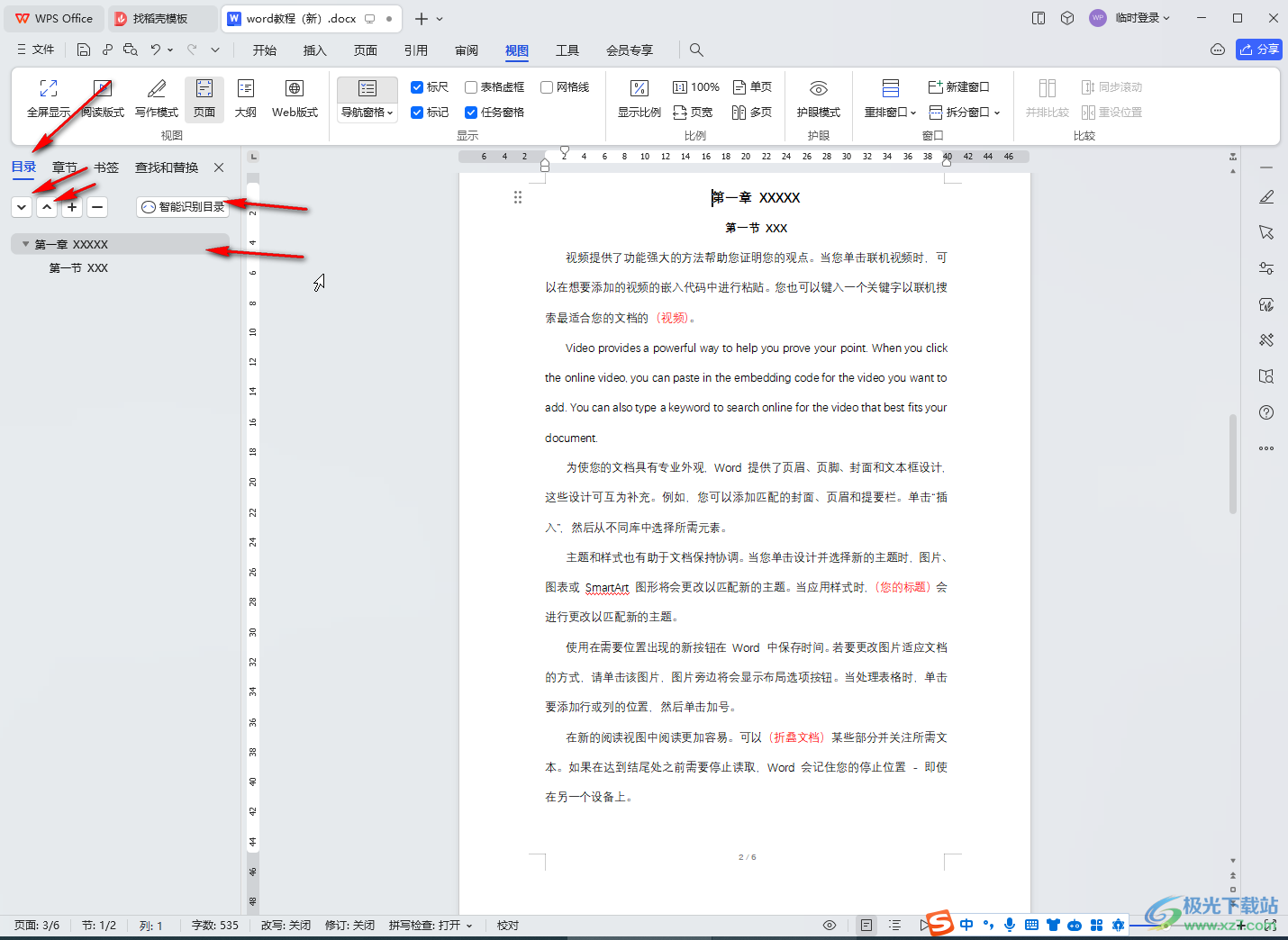Screen dimensions: 1288x940
Task: Fit view to page width
Action: (693, 113)
